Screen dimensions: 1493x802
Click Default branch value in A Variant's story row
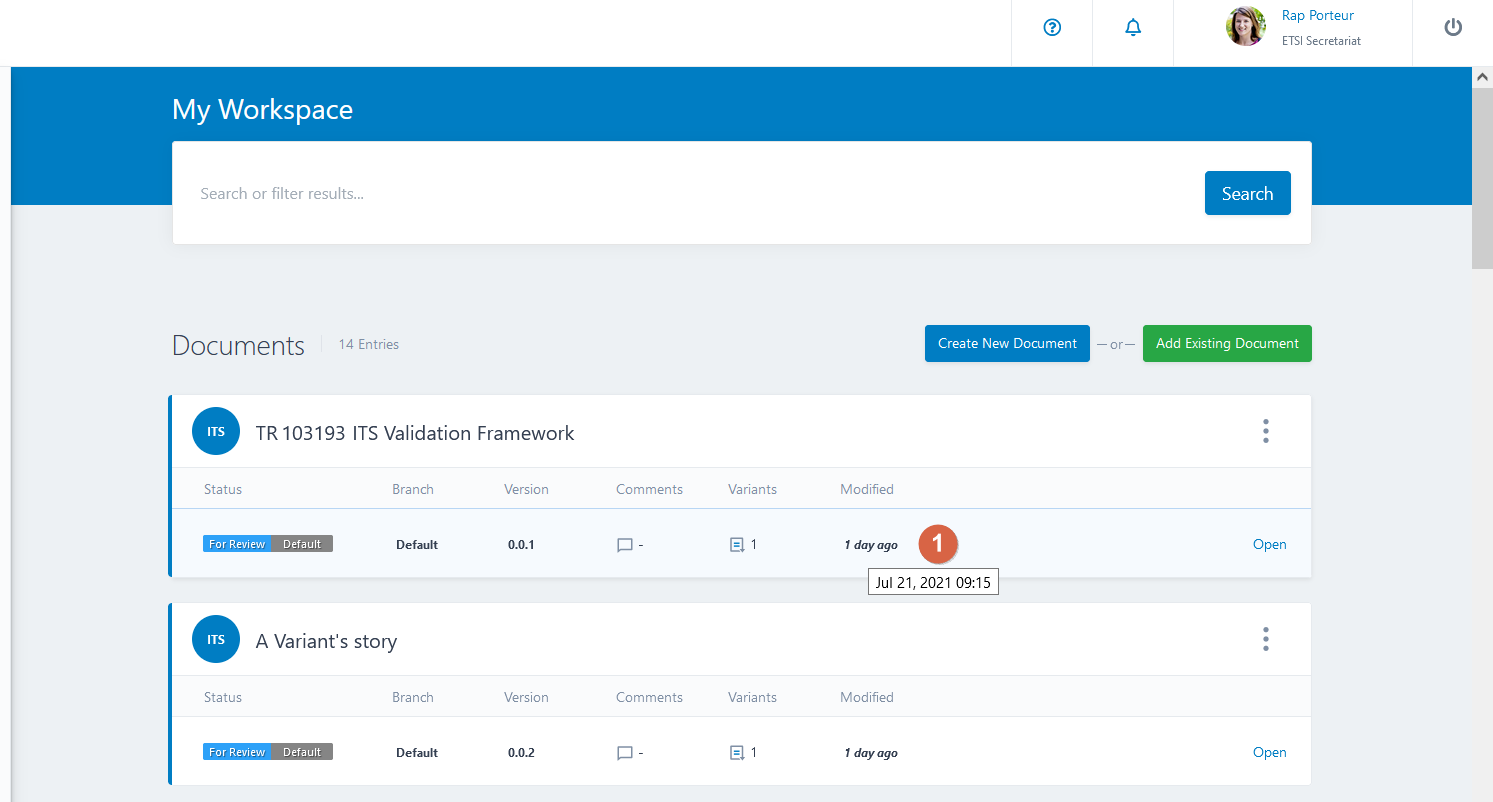(417, 753)
